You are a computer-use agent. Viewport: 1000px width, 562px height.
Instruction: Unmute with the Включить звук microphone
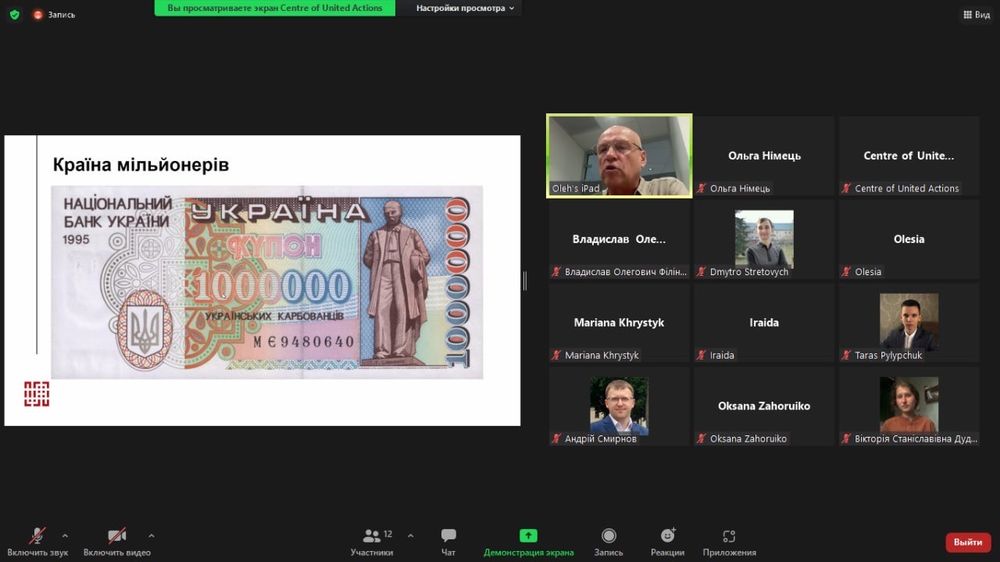[x=38, y=542]
